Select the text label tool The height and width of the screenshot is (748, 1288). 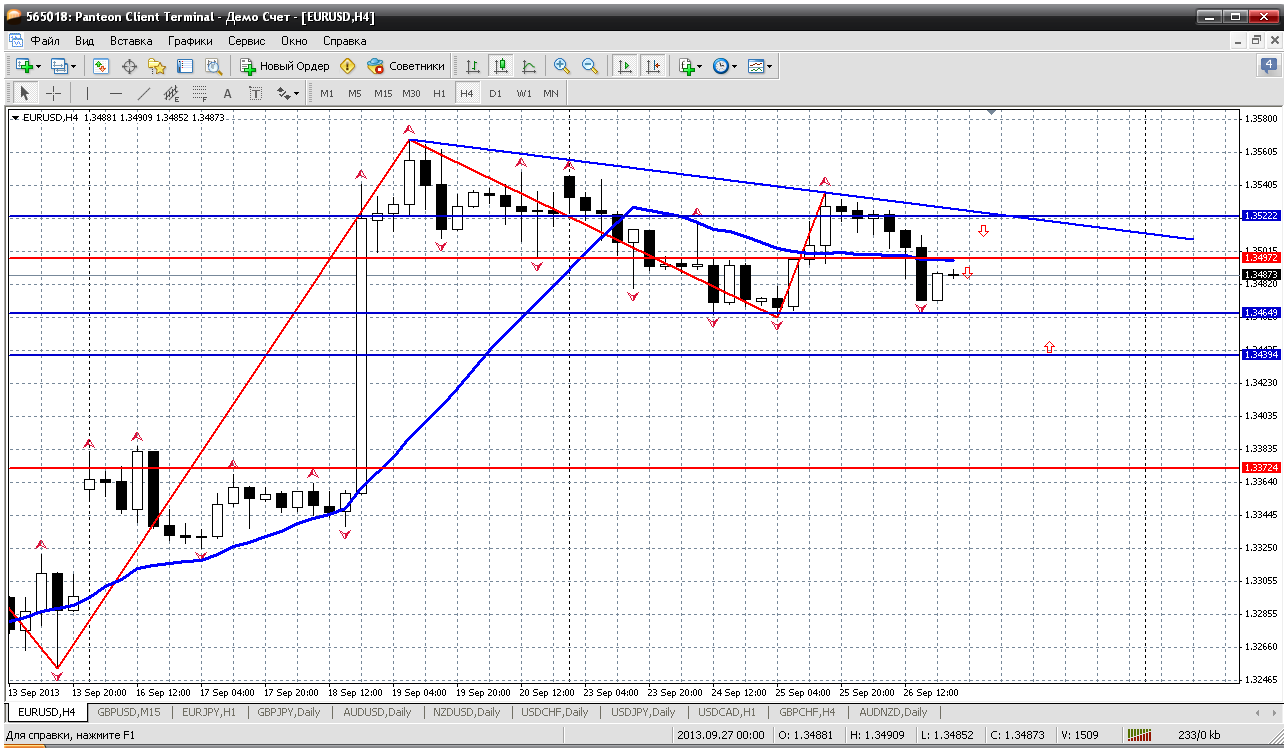(255, 93)
